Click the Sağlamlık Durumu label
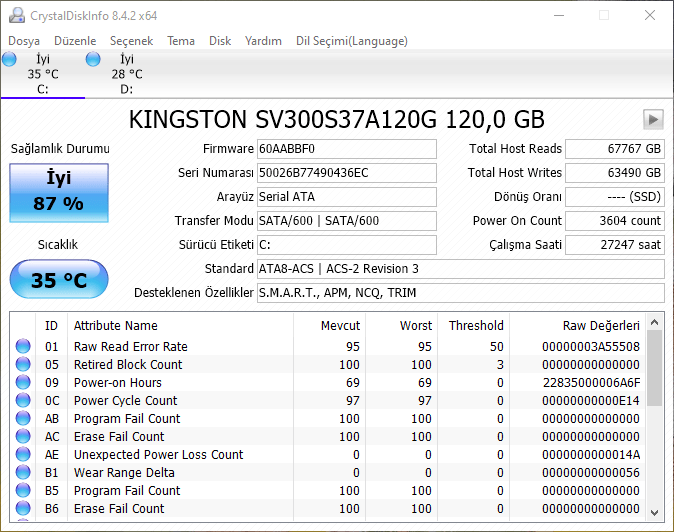The image size is (674, 532). [60, 149]
